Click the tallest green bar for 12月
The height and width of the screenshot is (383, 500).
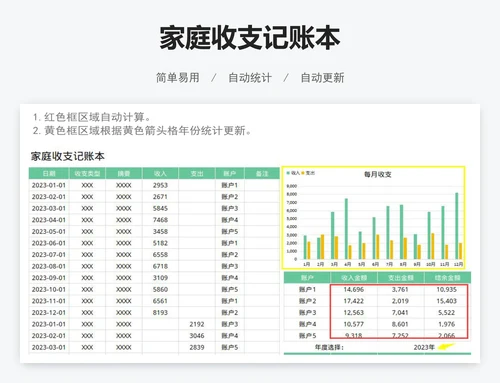pos(457,226)
